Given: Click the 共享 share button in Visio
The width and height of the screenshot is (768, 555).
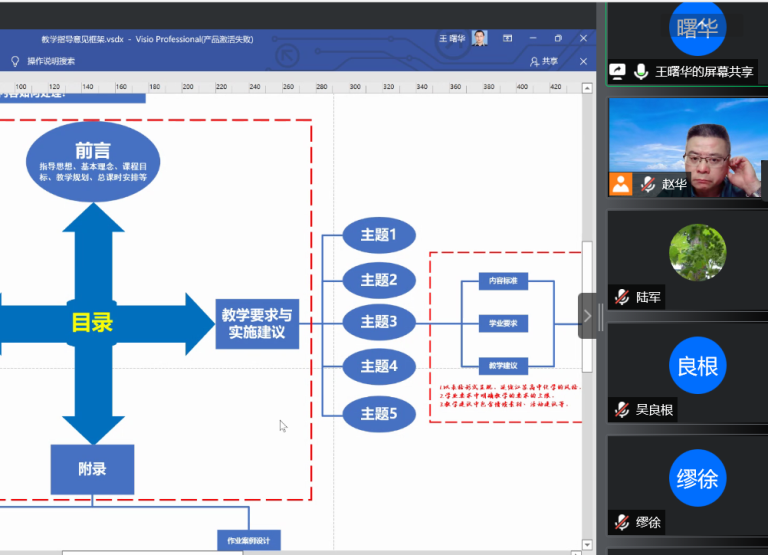Looking at the screenshot, I should click(544, 61).
